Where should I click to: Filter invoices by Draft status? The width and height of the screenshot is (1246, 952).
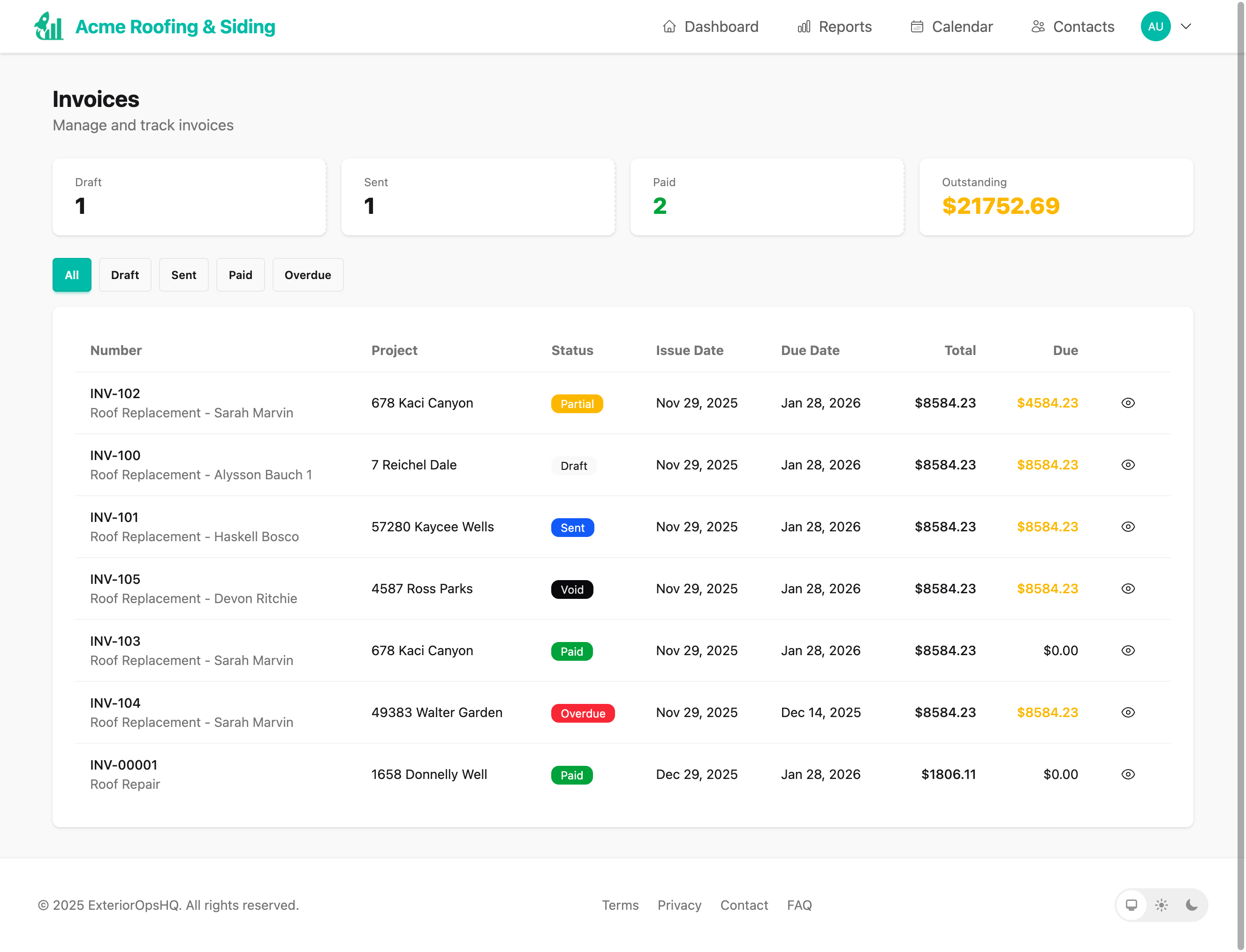125,275
